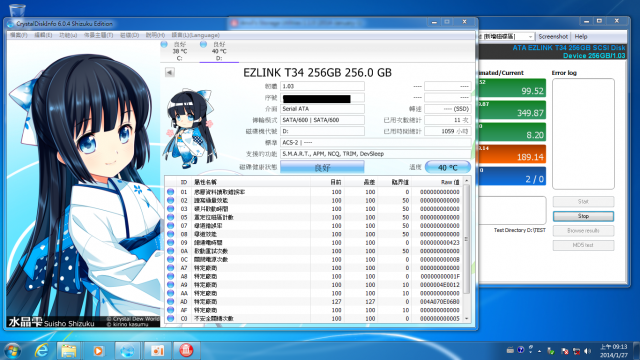Click the status circle of attribute 0A
Viewport: 640px width, 360px height.
coord(171,251)
